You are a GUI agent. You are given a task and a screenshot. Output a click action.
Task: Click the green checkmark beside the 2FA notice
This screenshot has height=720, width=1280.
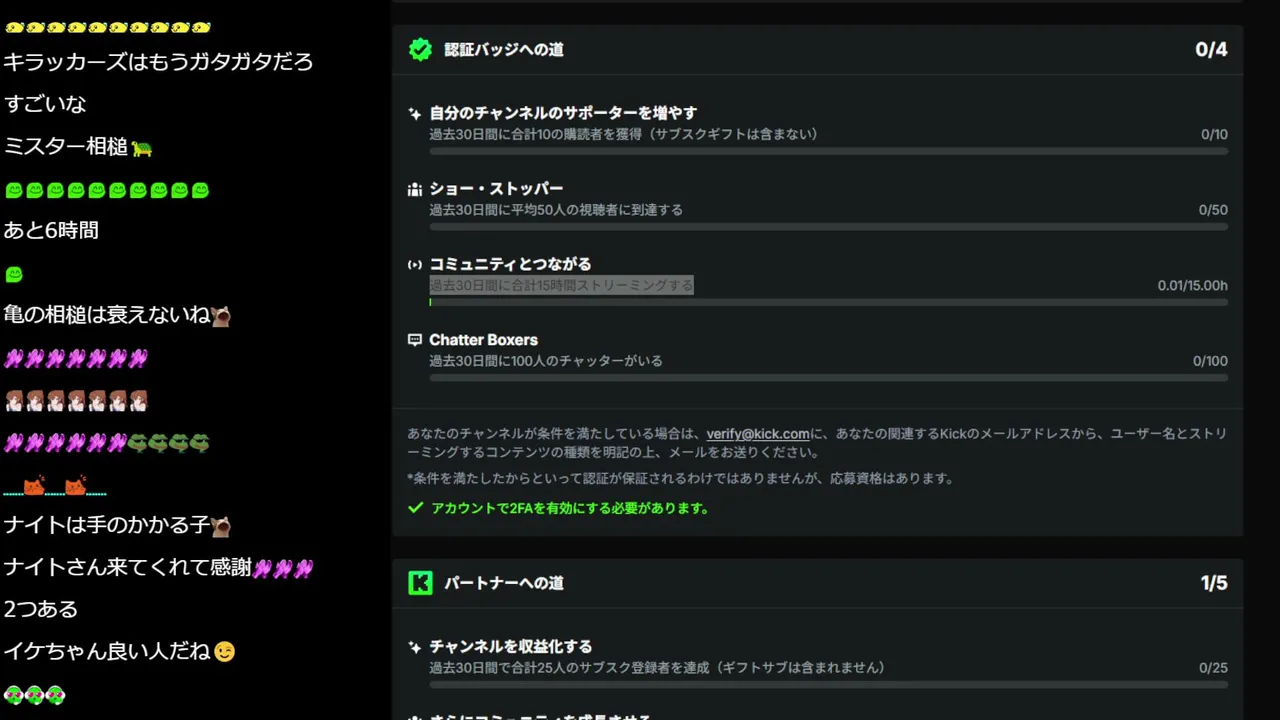[x=415, y=508]
